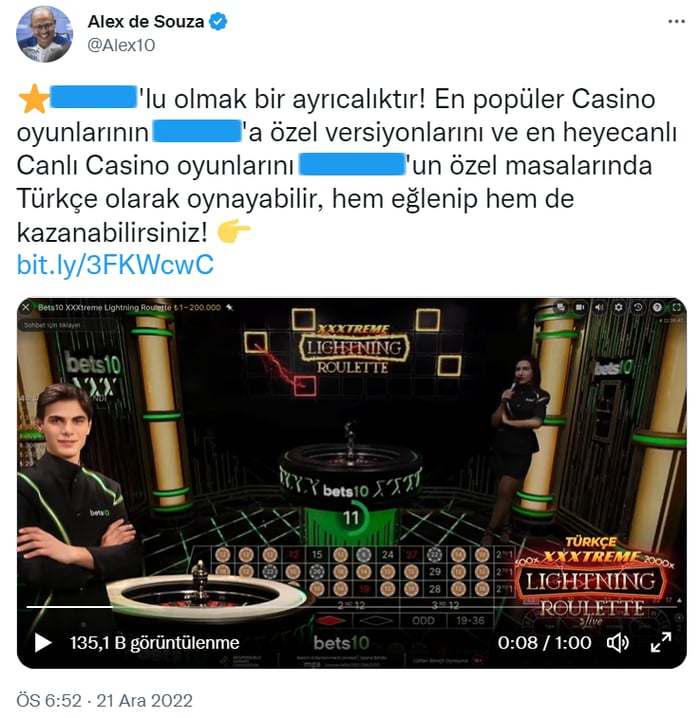Play the embedded video

coord(43,642)
